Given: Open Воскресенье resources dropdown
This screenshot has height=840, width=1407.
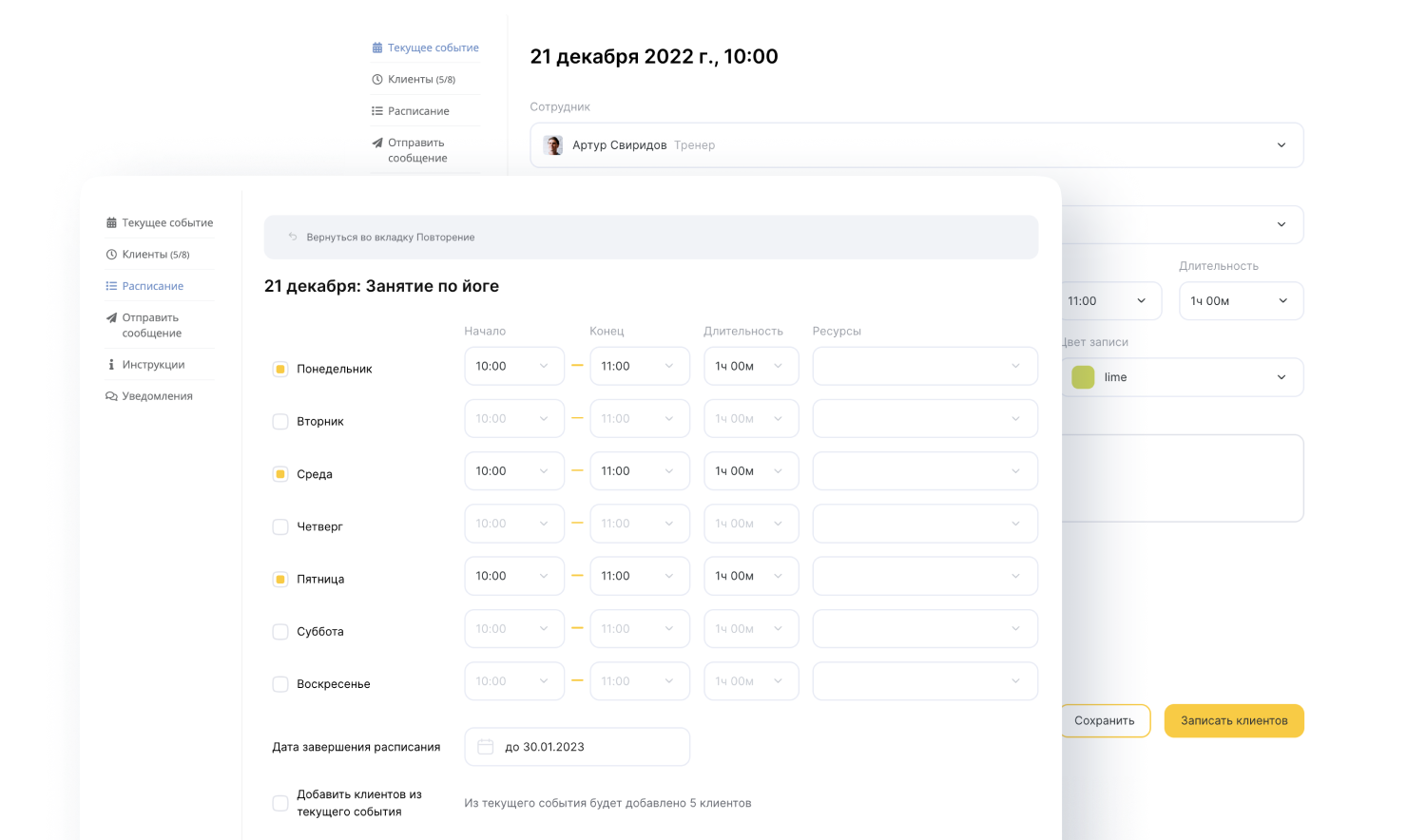Looking at the screenshot, I should [925, 681].
